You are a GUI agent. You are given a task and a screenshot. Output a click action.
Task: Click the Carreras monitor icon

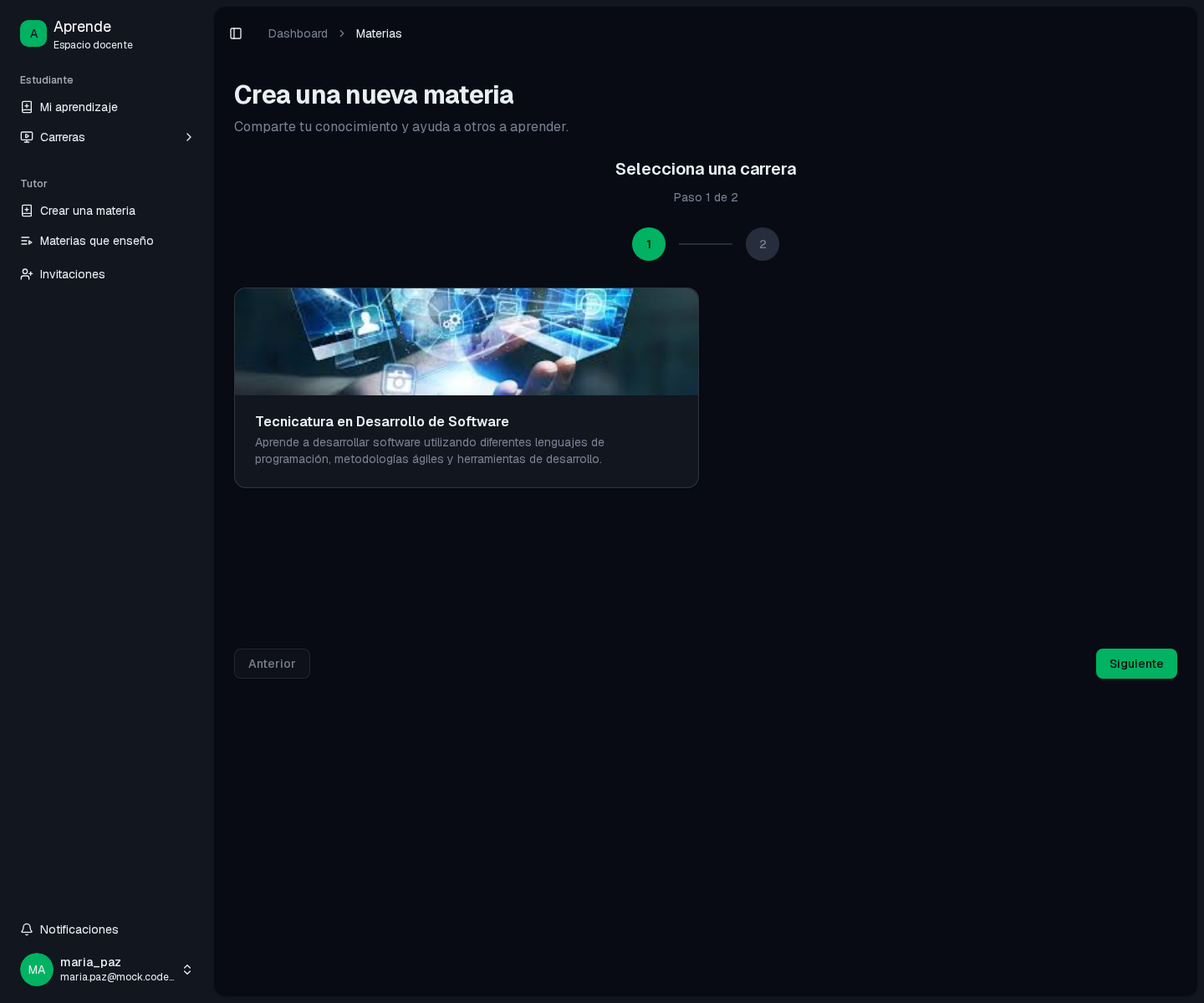27,137
